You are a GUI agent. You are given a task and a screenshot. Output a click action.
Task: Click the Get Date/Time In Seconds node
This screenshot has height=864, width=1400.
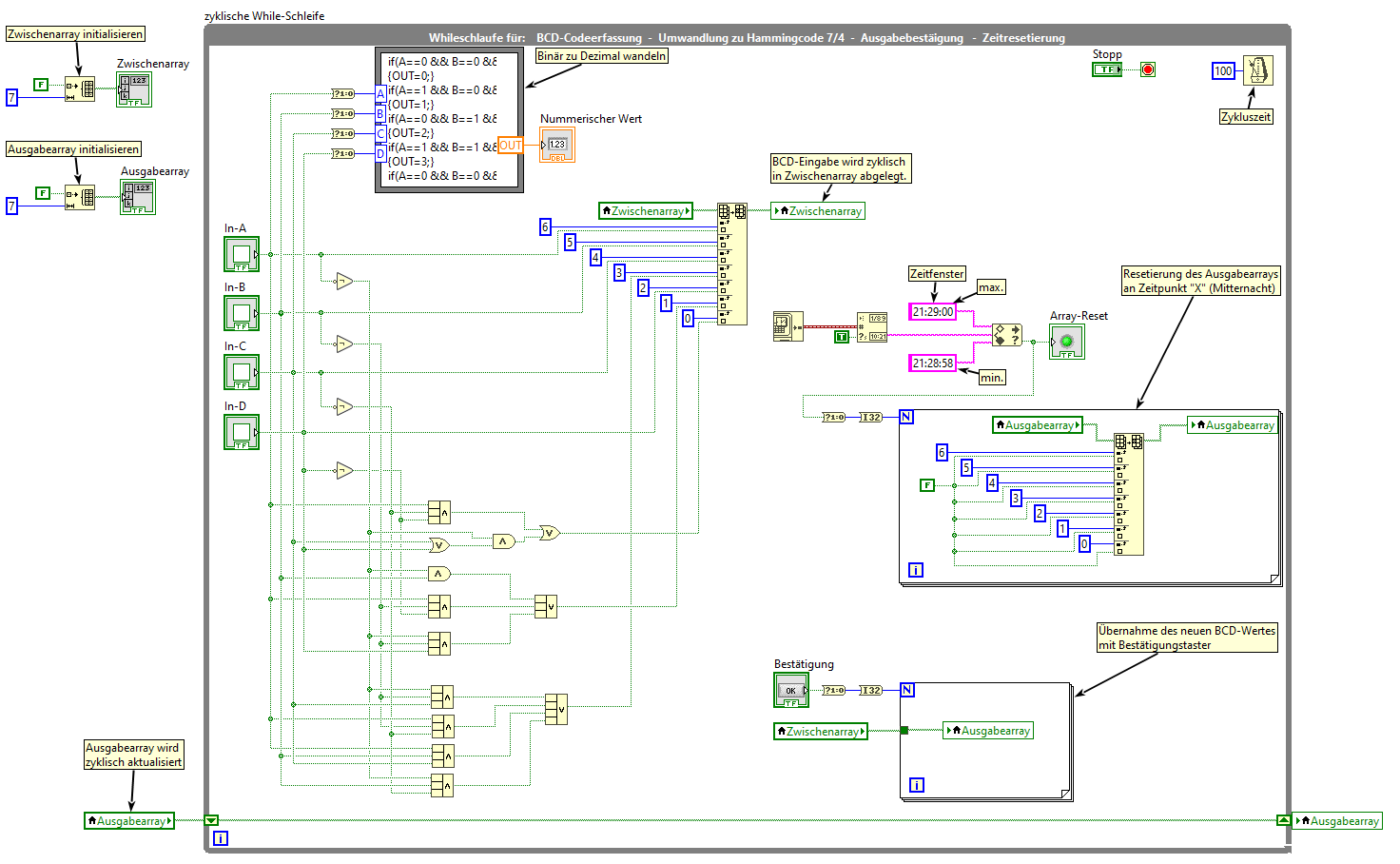[x=788, y=326]
